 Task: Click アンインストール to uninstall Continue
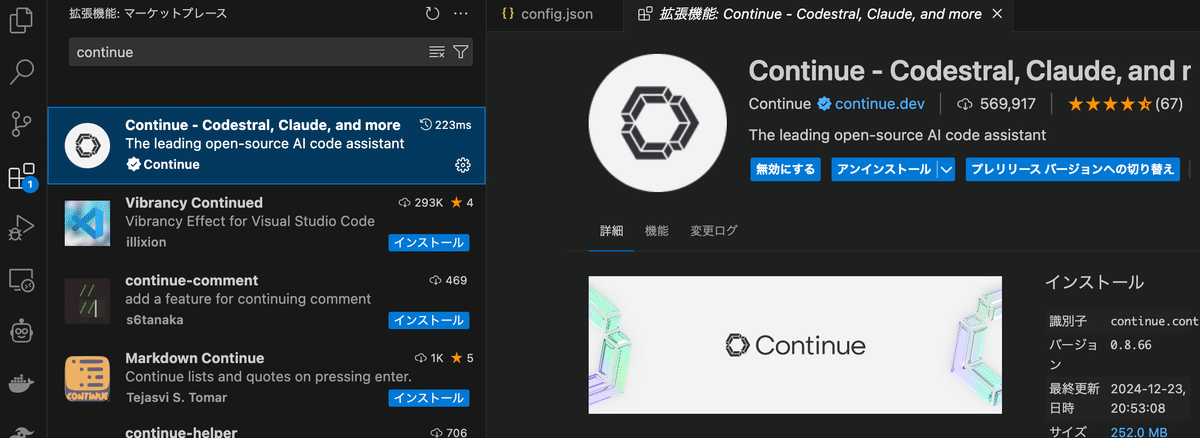(x=883, y=169)
